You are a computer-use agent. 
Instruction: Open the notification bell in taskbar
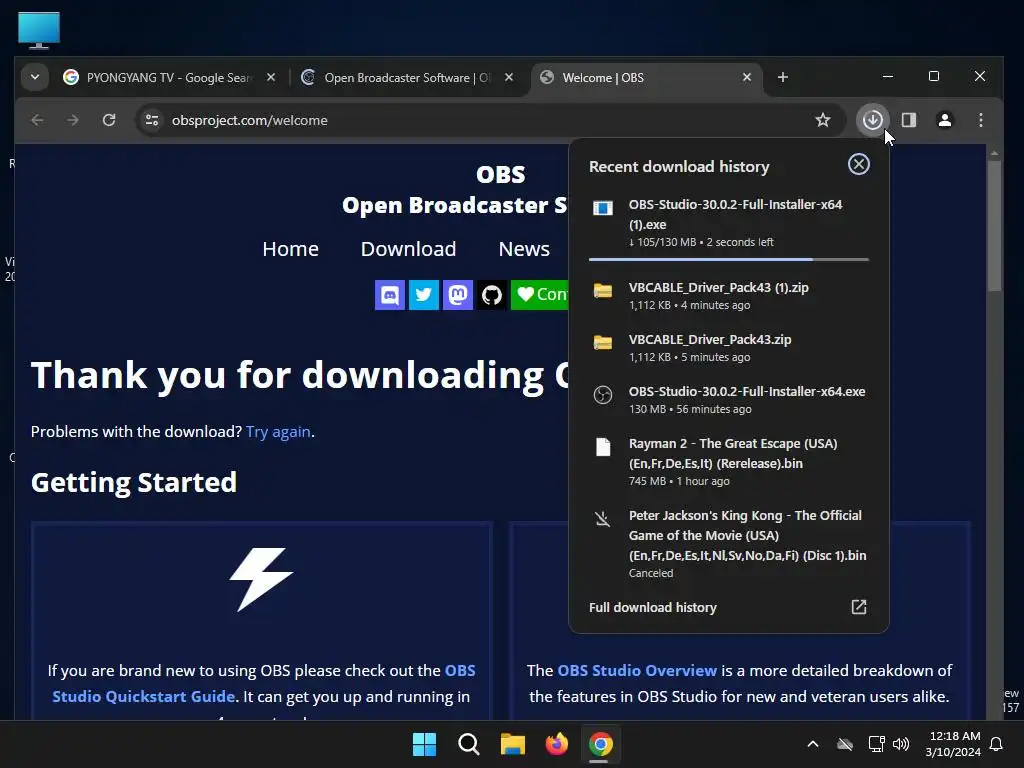point(996,744)
